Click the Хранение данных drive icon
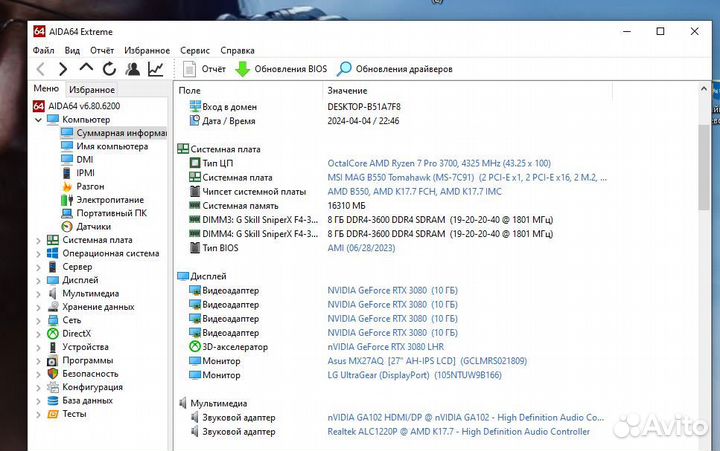 (53, 307)
